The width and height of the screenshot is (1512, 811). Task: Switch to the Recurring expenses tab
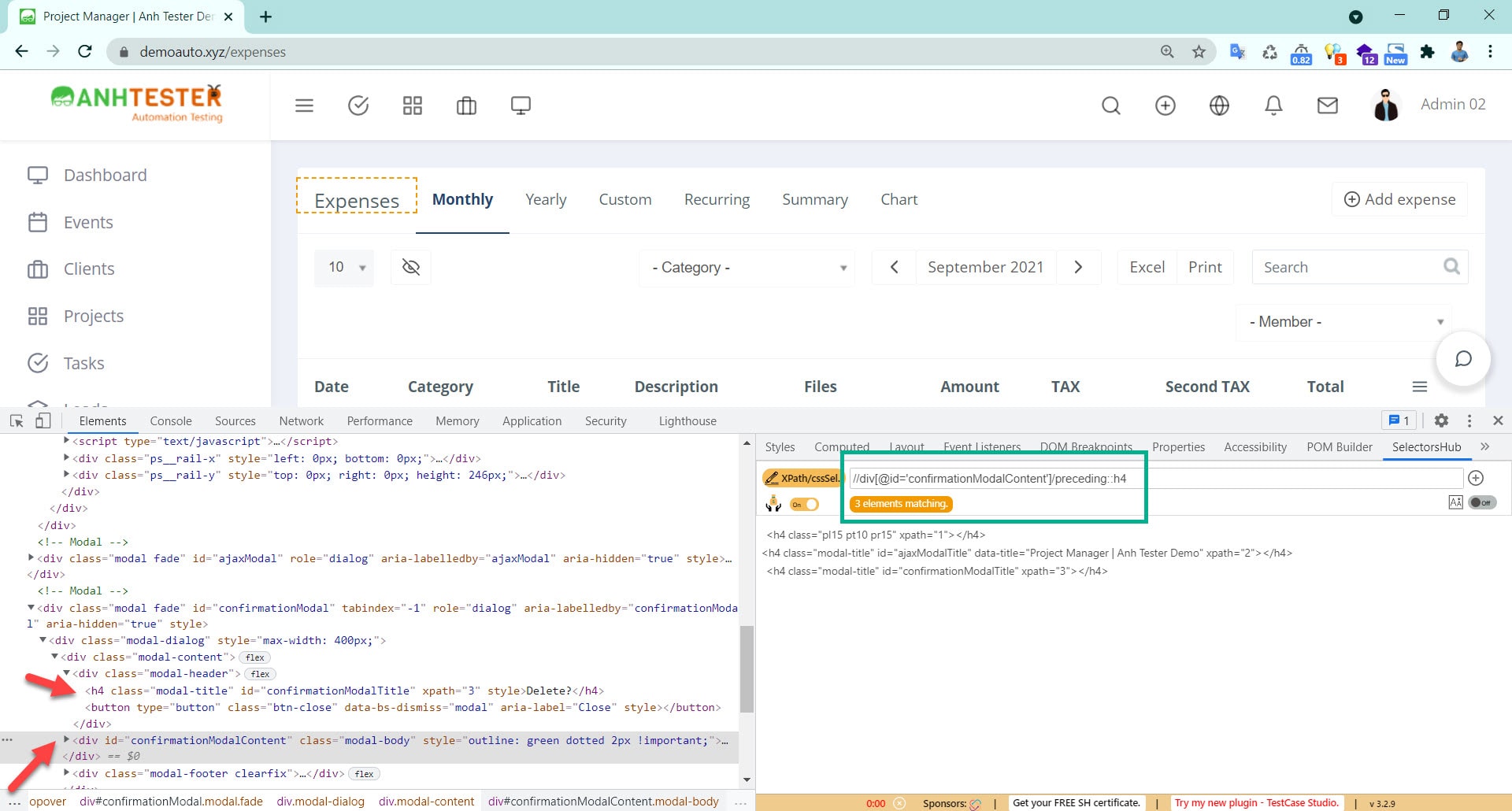click(x=717, y=200)
